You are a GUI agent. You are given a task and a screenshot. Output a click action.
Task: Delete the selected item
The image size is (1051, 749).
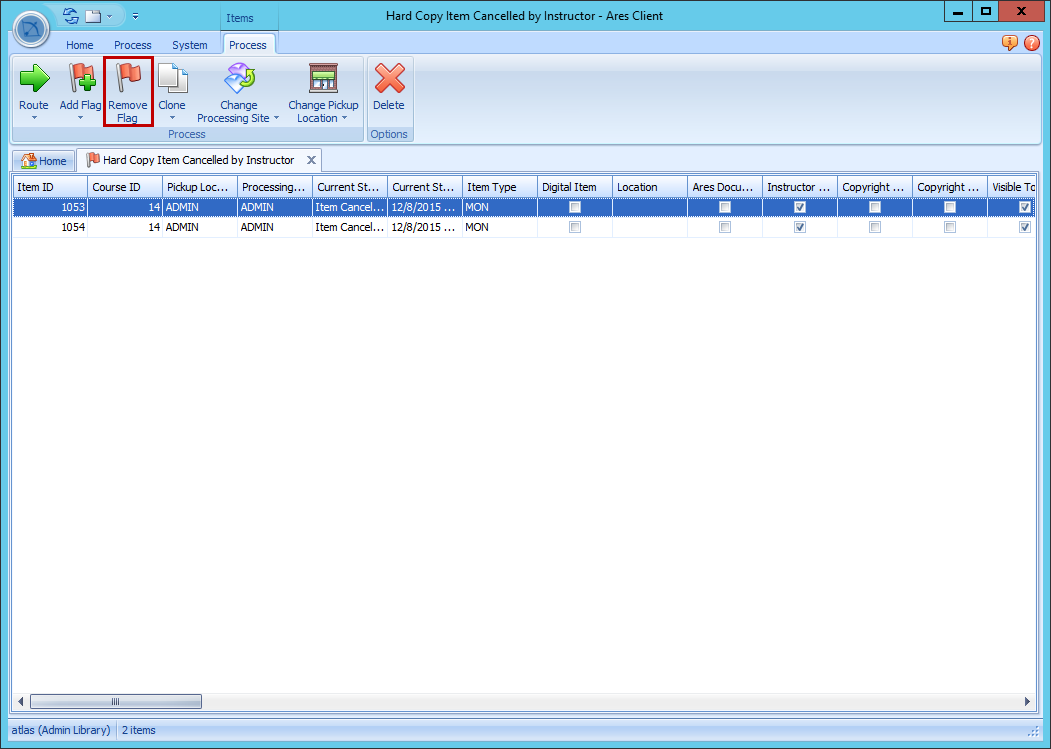[388, 90]
